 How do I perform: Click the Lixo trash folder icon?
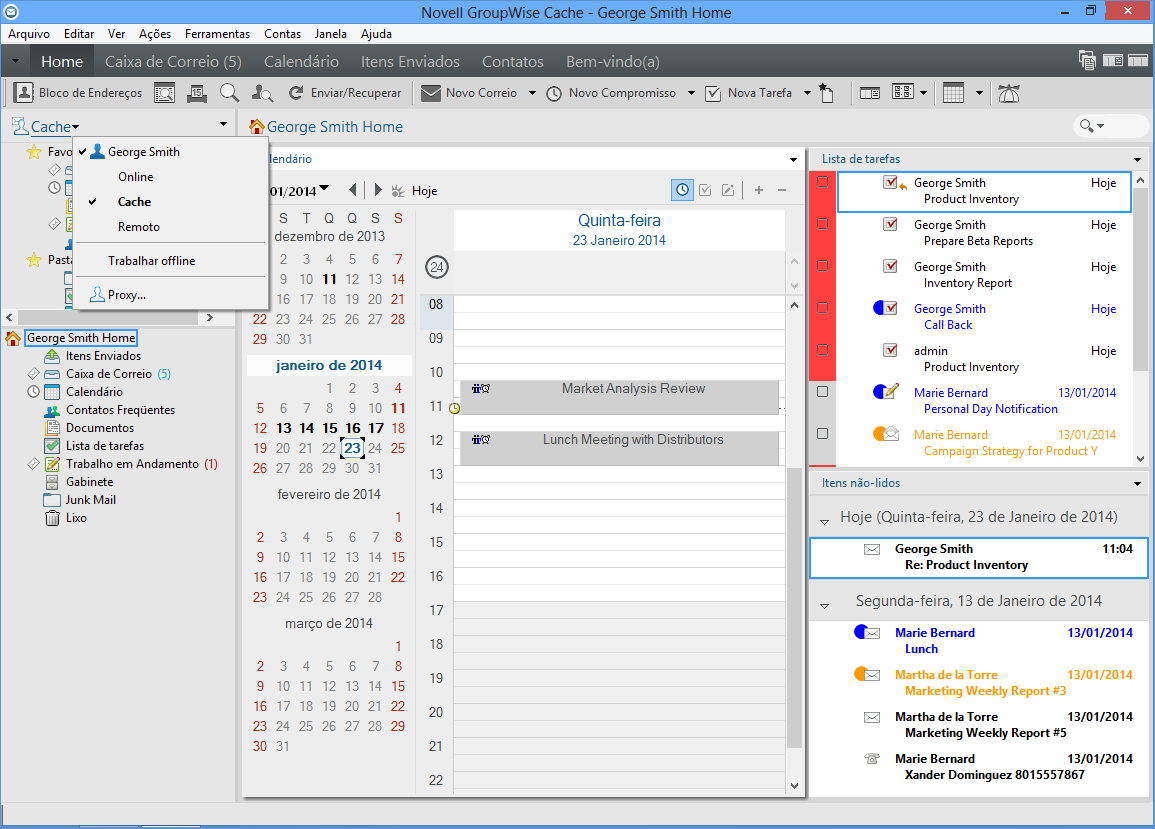pos(52,518)
